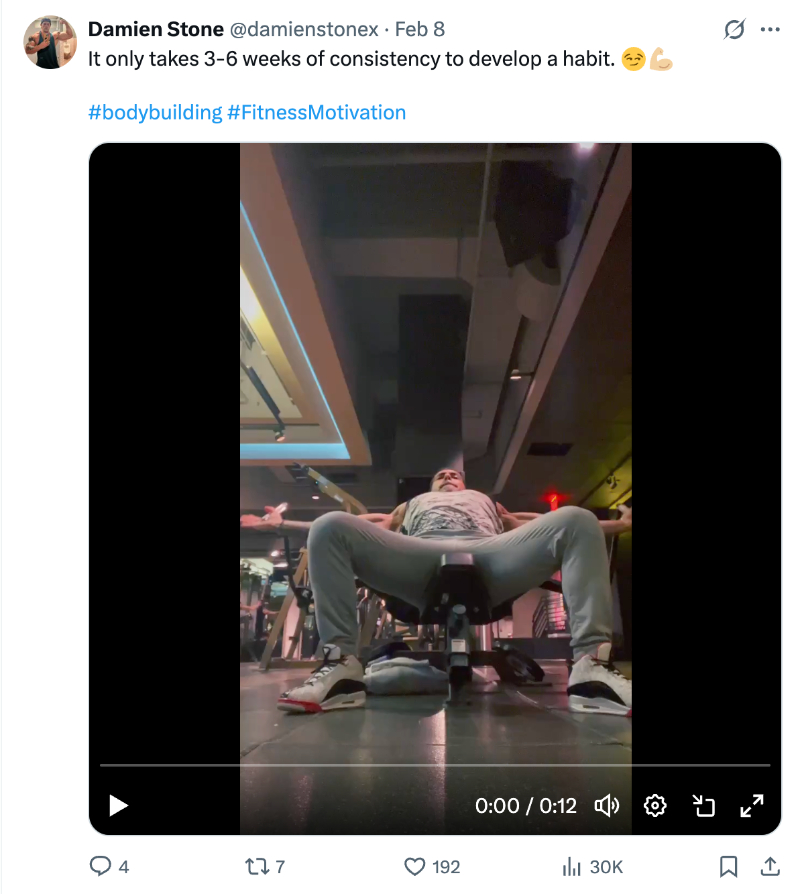Open the #bodybuilding hashtag
Image resolution: width=800 pixels, height=894 pixels.
[x=155, y=112]
